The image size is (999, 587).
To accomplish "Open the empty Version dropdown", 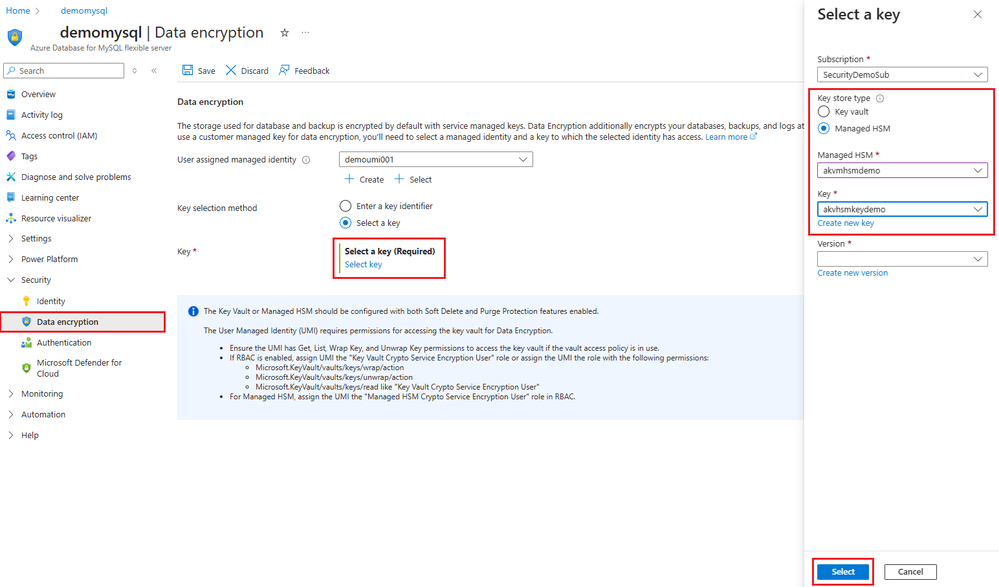I will coord(902,259).
